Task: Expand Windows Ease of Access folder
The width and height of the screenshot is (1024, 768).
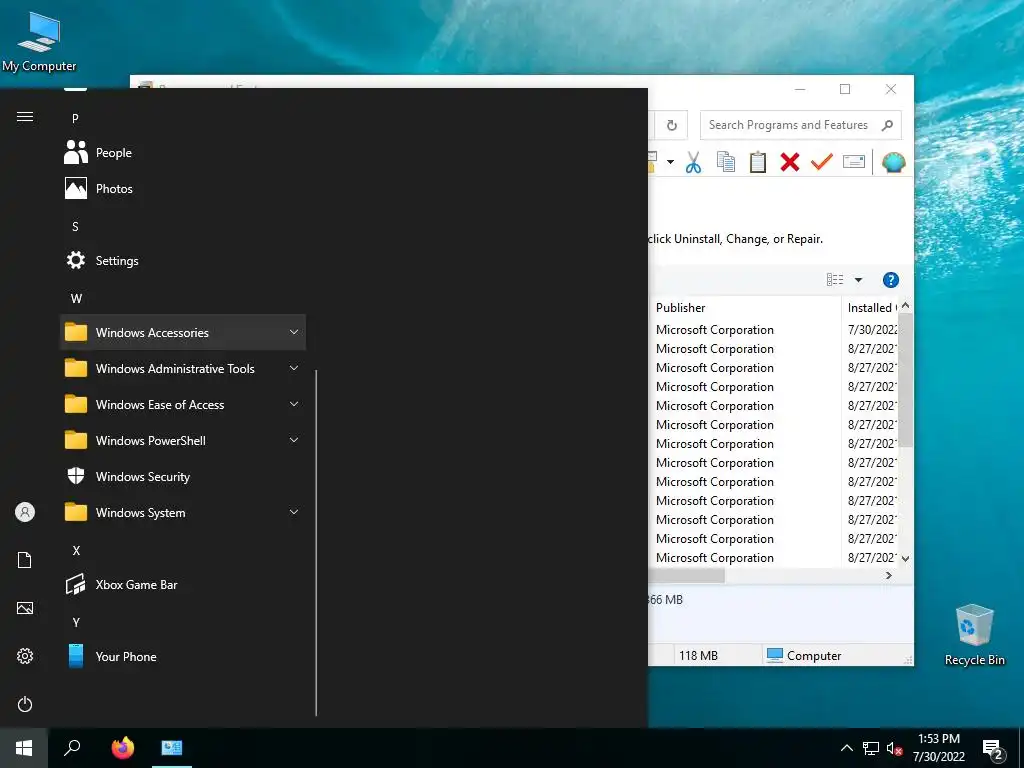Action: coord(183,405)
